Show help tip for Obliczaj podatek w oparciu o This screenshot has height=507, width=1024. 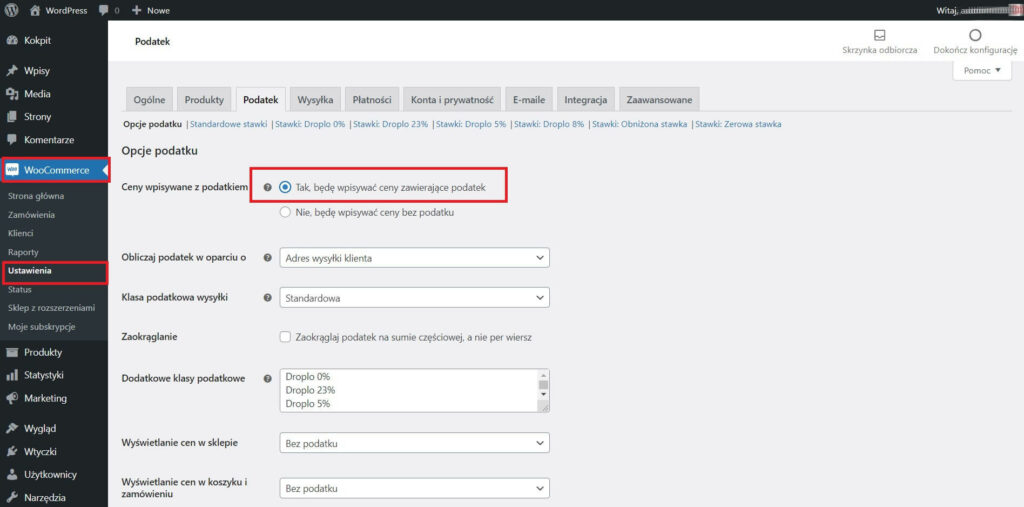point(267,257)
